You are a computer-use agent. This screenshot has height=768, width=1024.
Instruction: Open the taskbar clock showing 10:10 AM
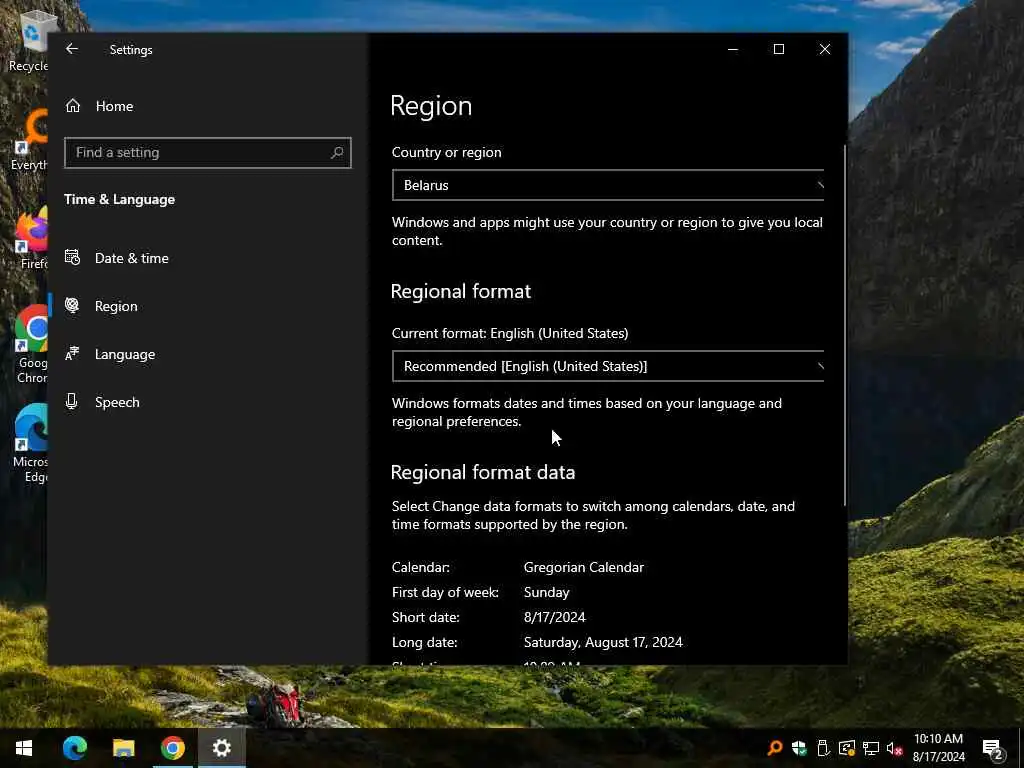(x=938, y=748)
